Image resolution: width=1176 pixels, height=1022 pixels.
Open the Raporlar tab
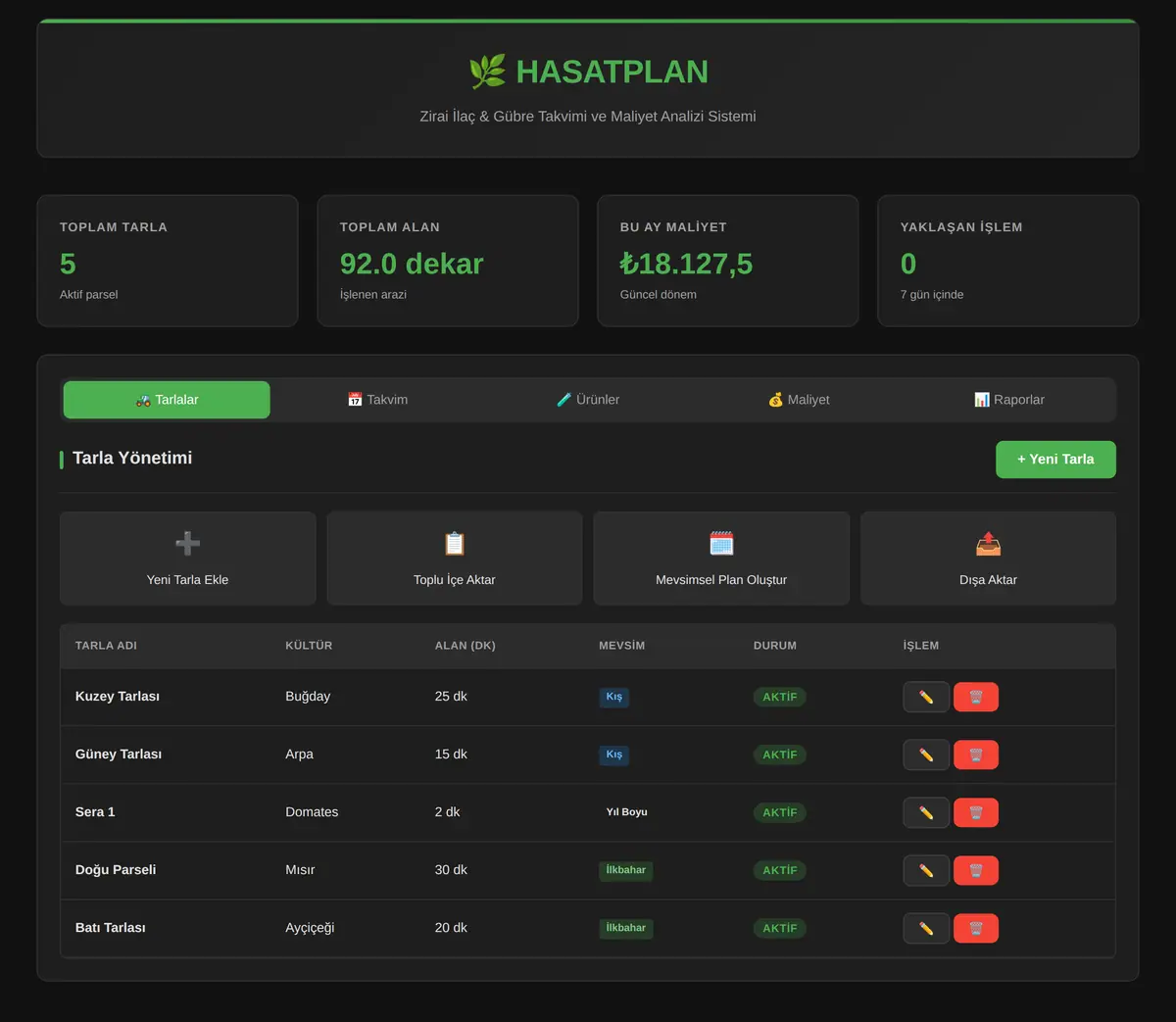(x=1009, y=400)
